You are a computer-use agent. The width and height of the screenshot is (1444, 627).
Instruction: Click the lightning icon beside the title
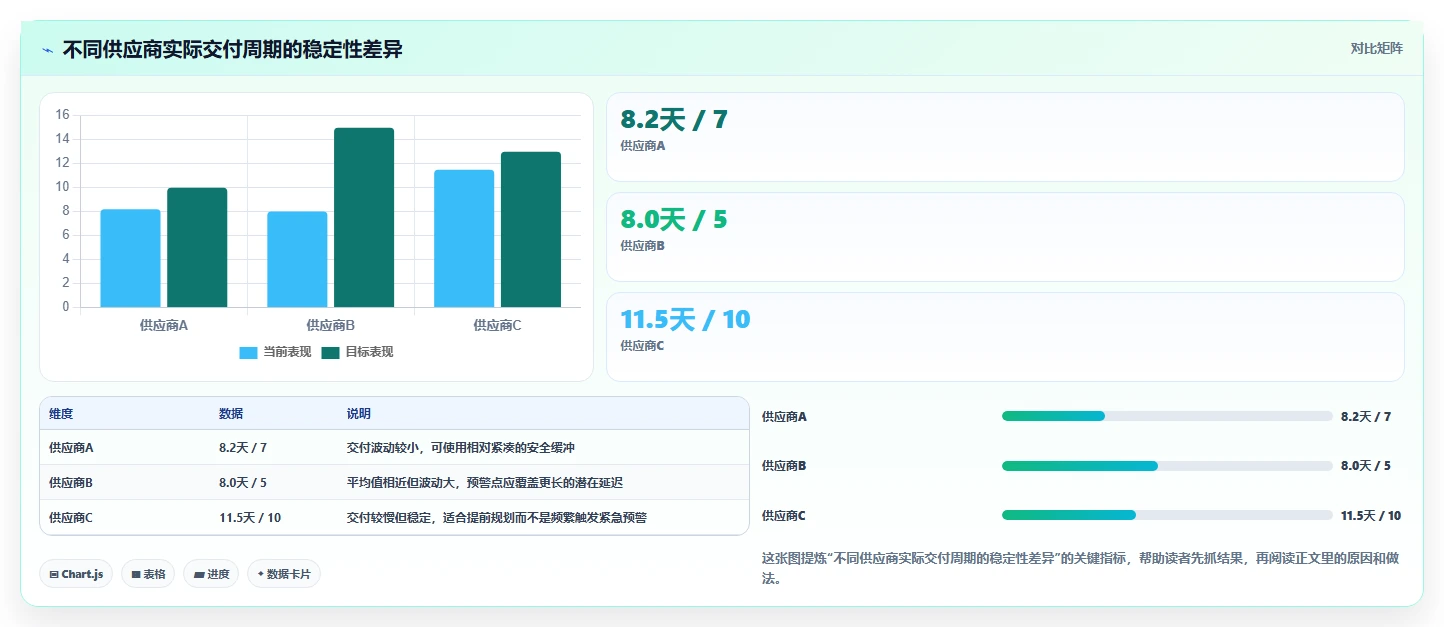47,50
